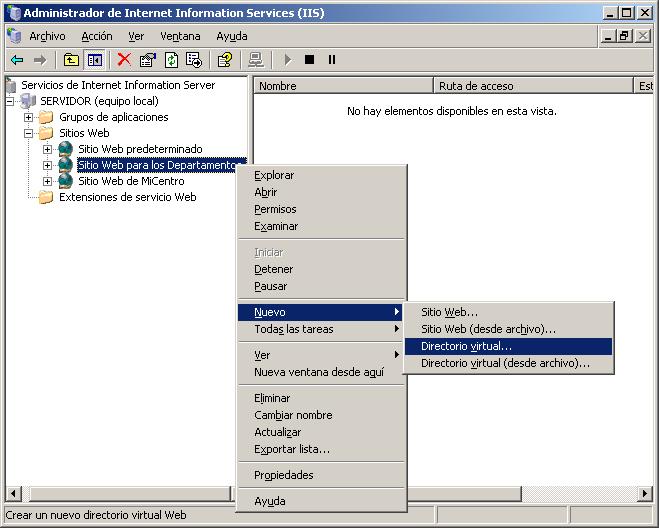659x528 pixels.
Task: Click the Grupos de aplicaciones folder icon
Action: (46, 117)
